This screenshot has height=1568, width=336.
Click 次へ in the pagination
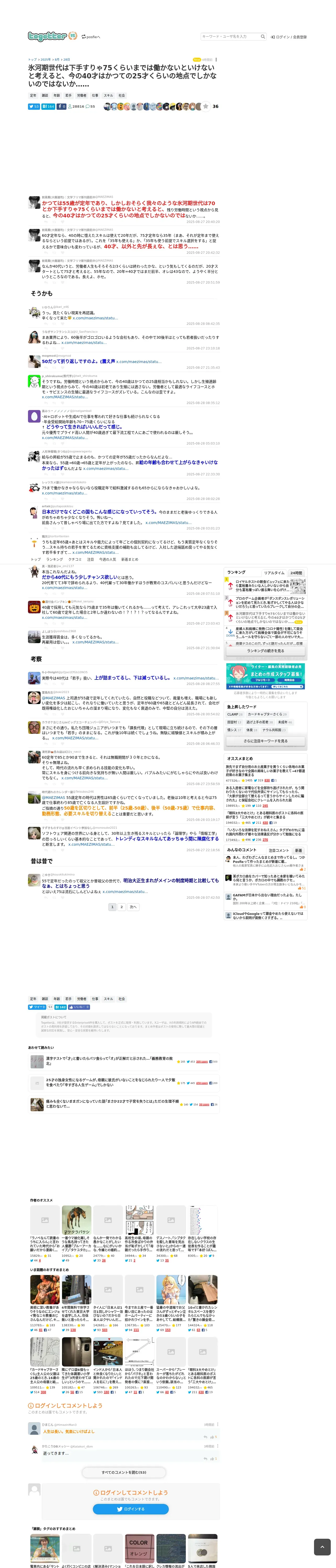[133, 906]
